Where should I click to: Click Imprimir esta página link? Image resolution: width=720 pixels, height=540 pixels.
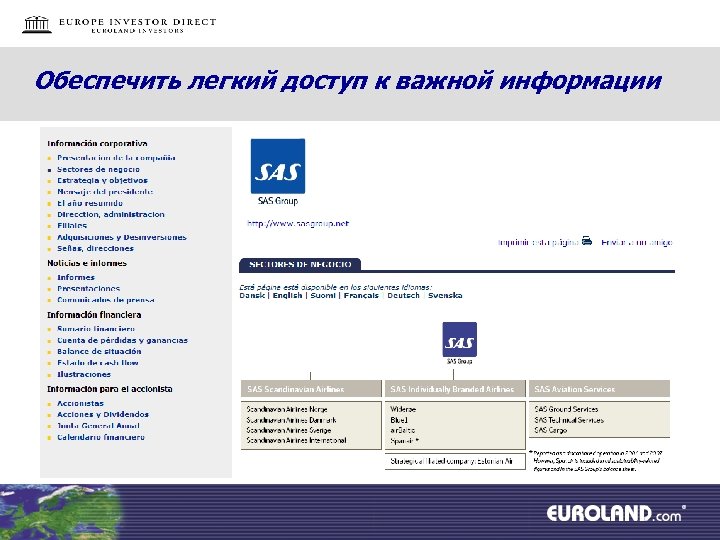coord(538,242)
